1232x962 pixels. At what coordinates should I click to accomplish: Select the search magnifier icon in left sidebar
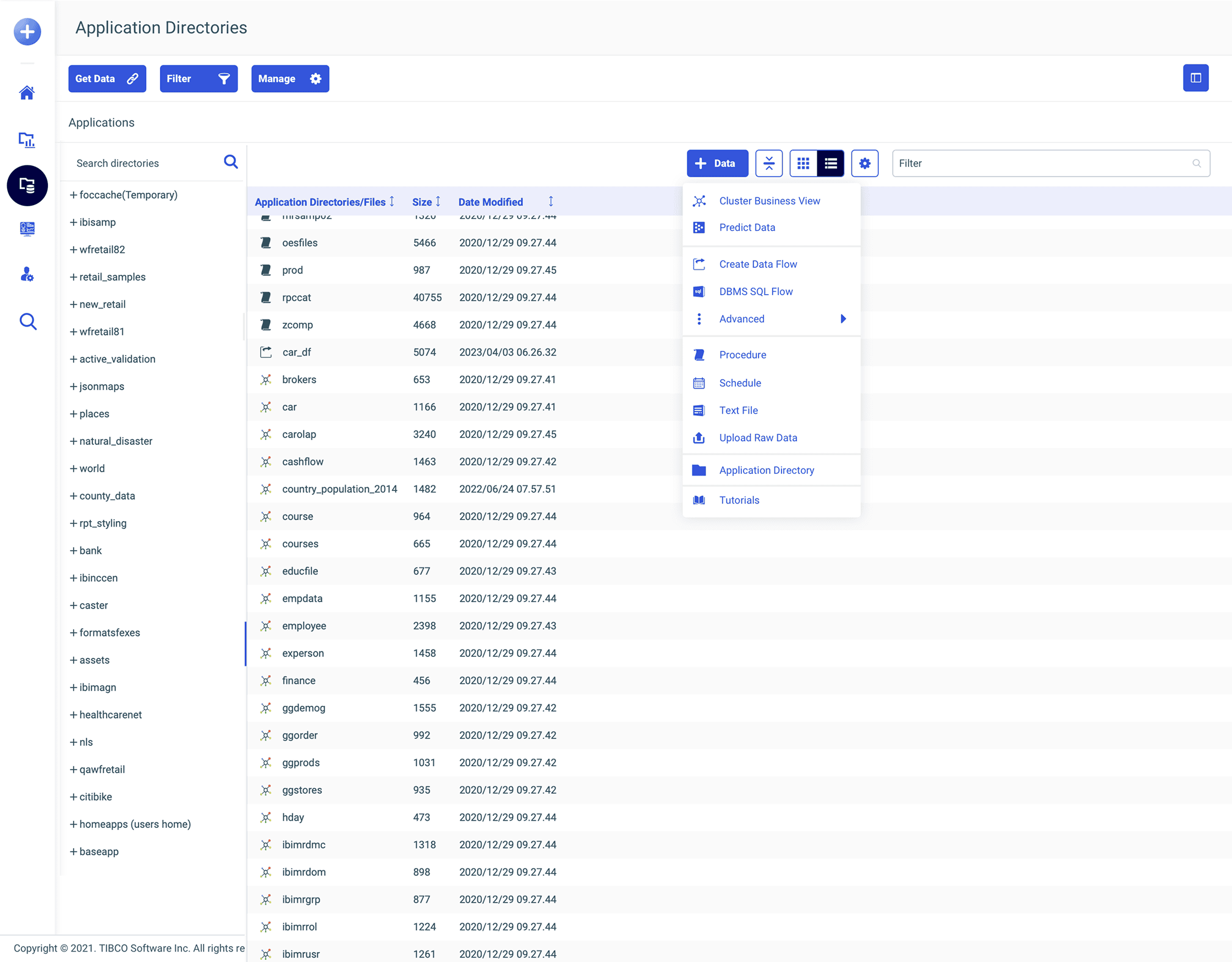27,322
